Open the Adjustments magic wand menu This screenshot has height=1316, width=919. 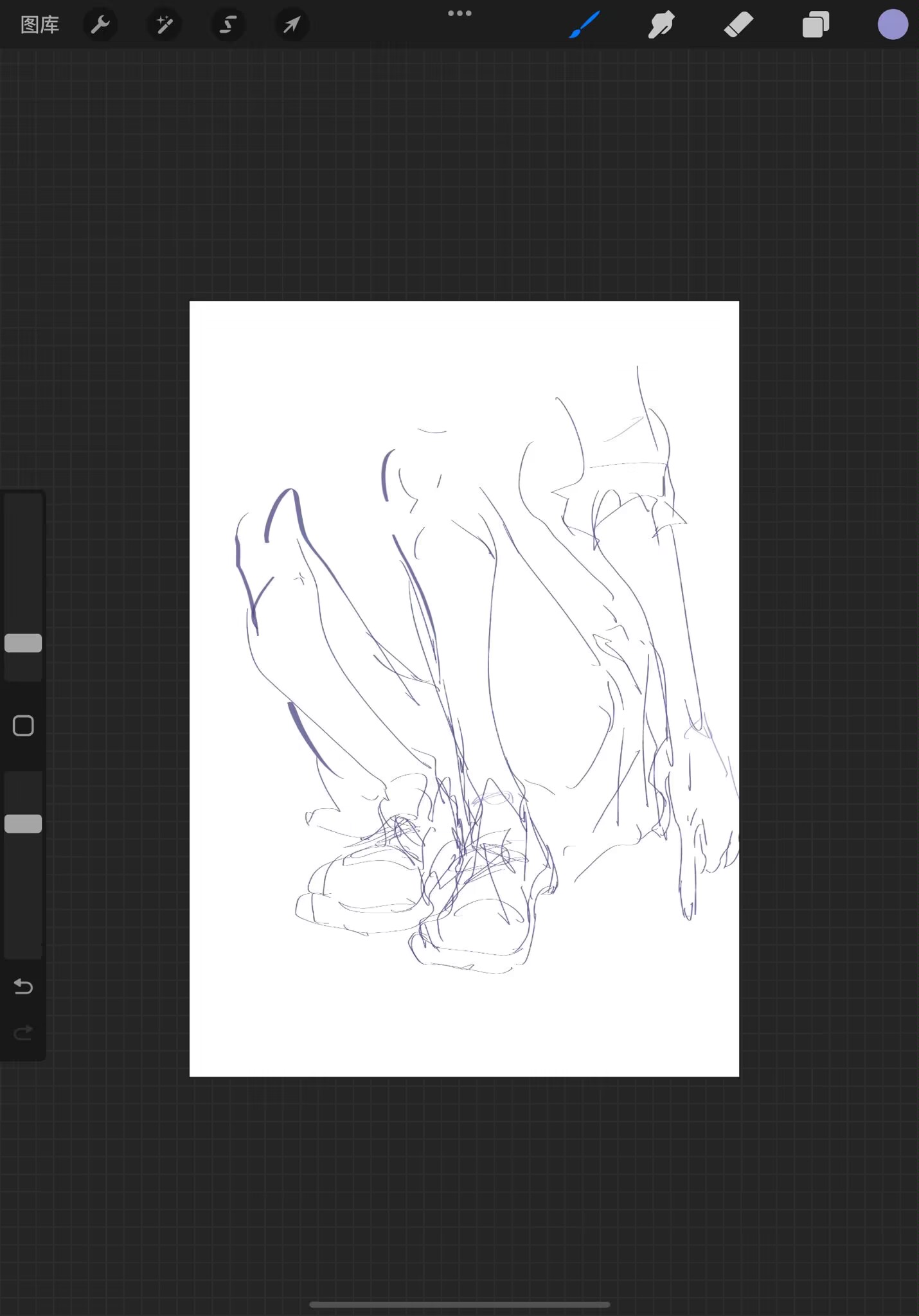click(165, 25)
